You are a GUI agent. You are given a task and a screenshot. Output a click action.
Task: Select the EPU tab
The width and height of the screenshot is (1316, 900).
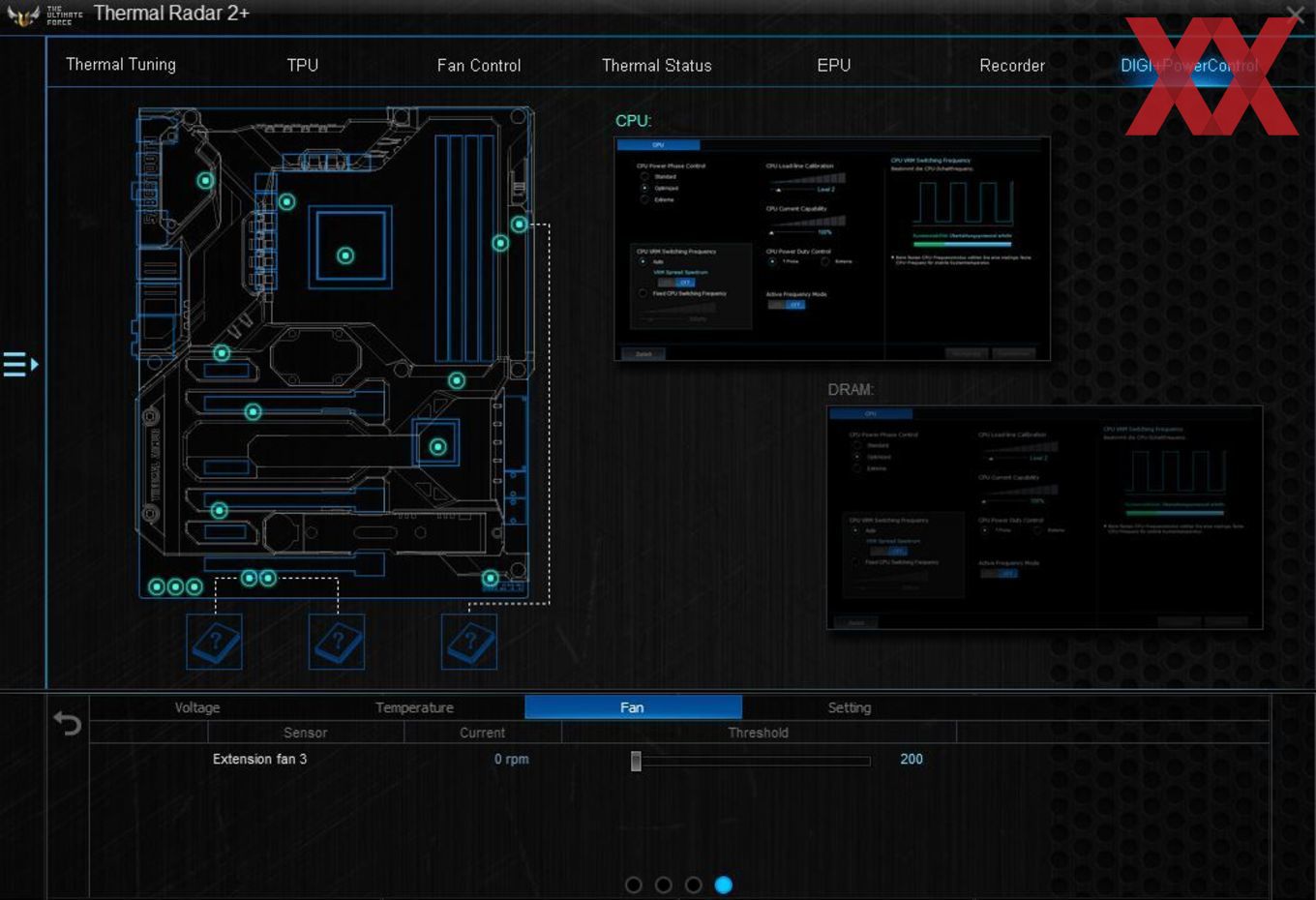click(x=834, y=65)
